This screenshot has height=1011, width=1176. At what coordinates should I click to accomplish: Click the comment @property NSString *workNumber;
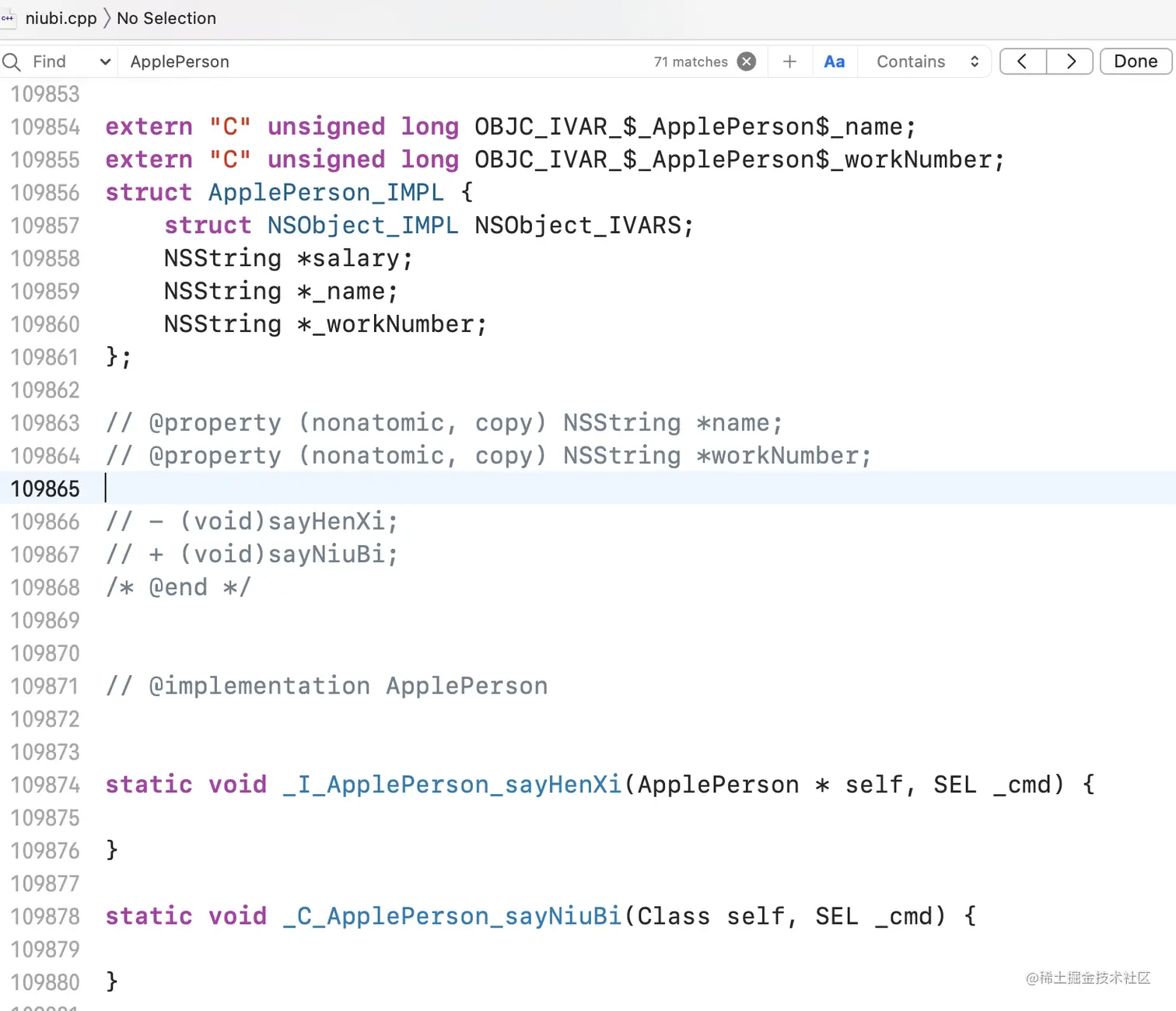[488, 456]
